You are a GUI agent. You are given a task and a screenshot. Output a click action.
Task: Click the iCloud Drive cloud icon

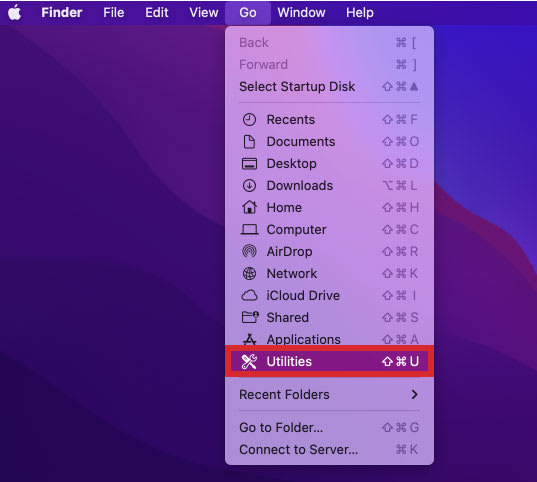pos(249,295)
